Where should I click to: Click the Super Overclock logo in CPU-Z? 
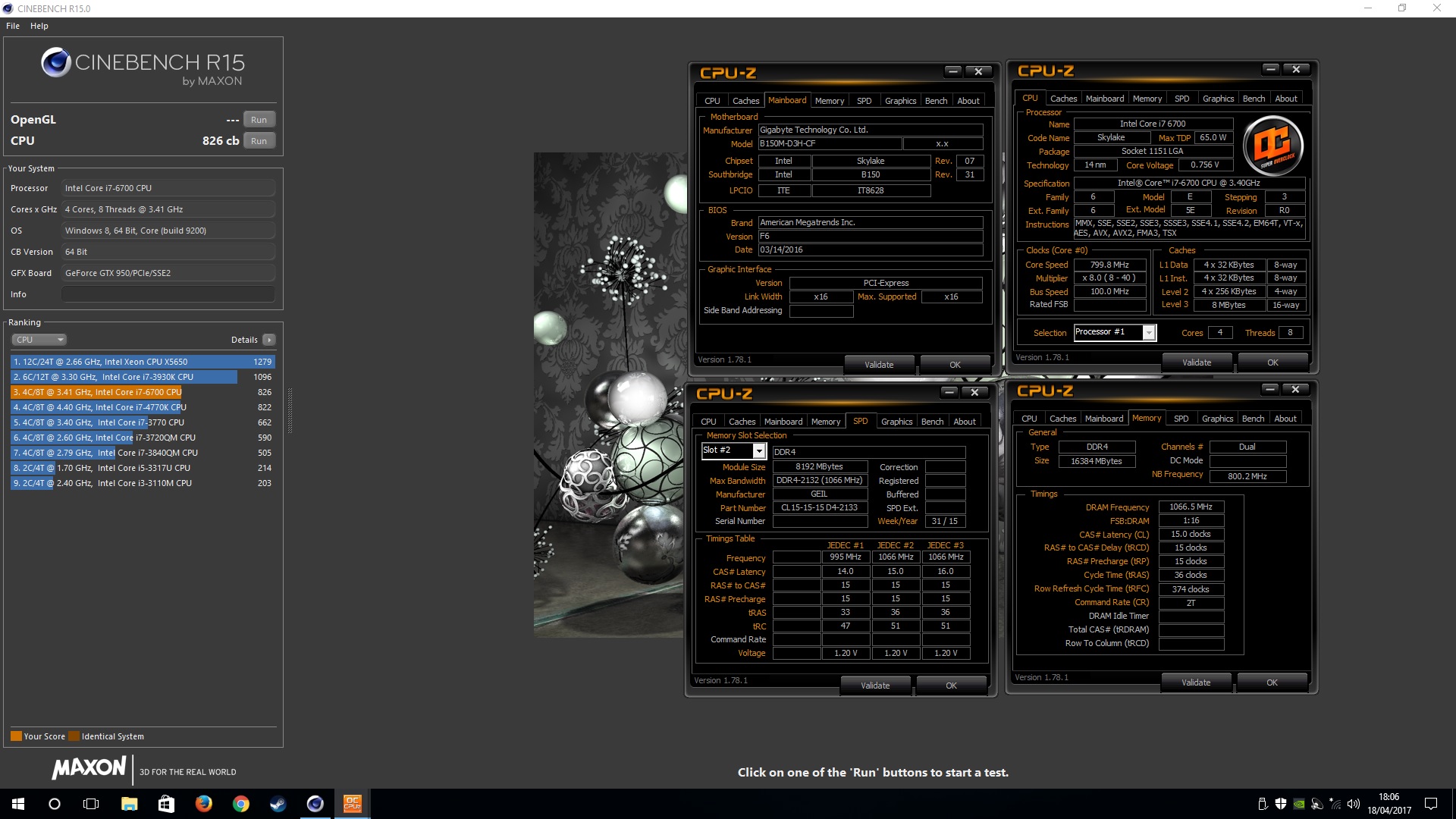(x=1273, y=146)
